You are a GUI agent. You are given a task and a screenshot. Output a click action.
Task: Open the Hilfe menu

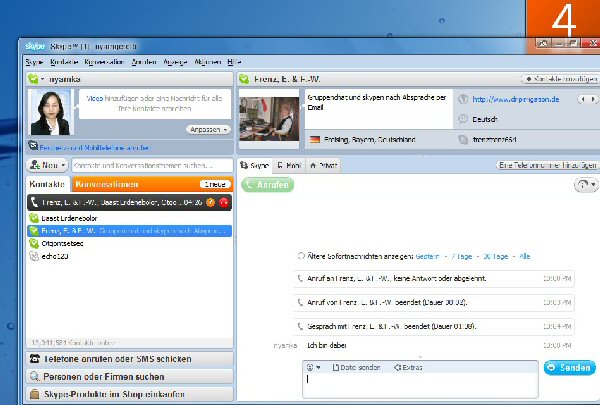click(234, 62)
